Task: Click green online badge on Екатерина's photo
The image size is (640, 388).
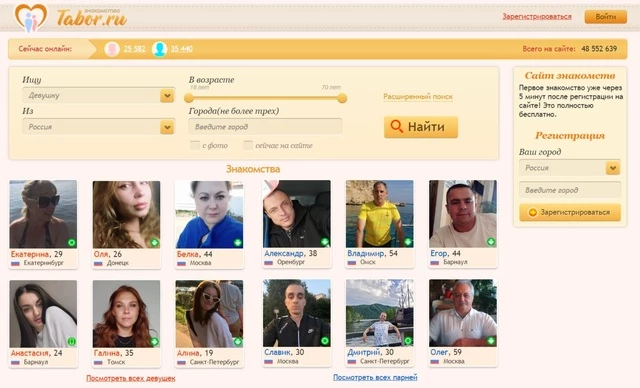Action: [x=71, y=243]
